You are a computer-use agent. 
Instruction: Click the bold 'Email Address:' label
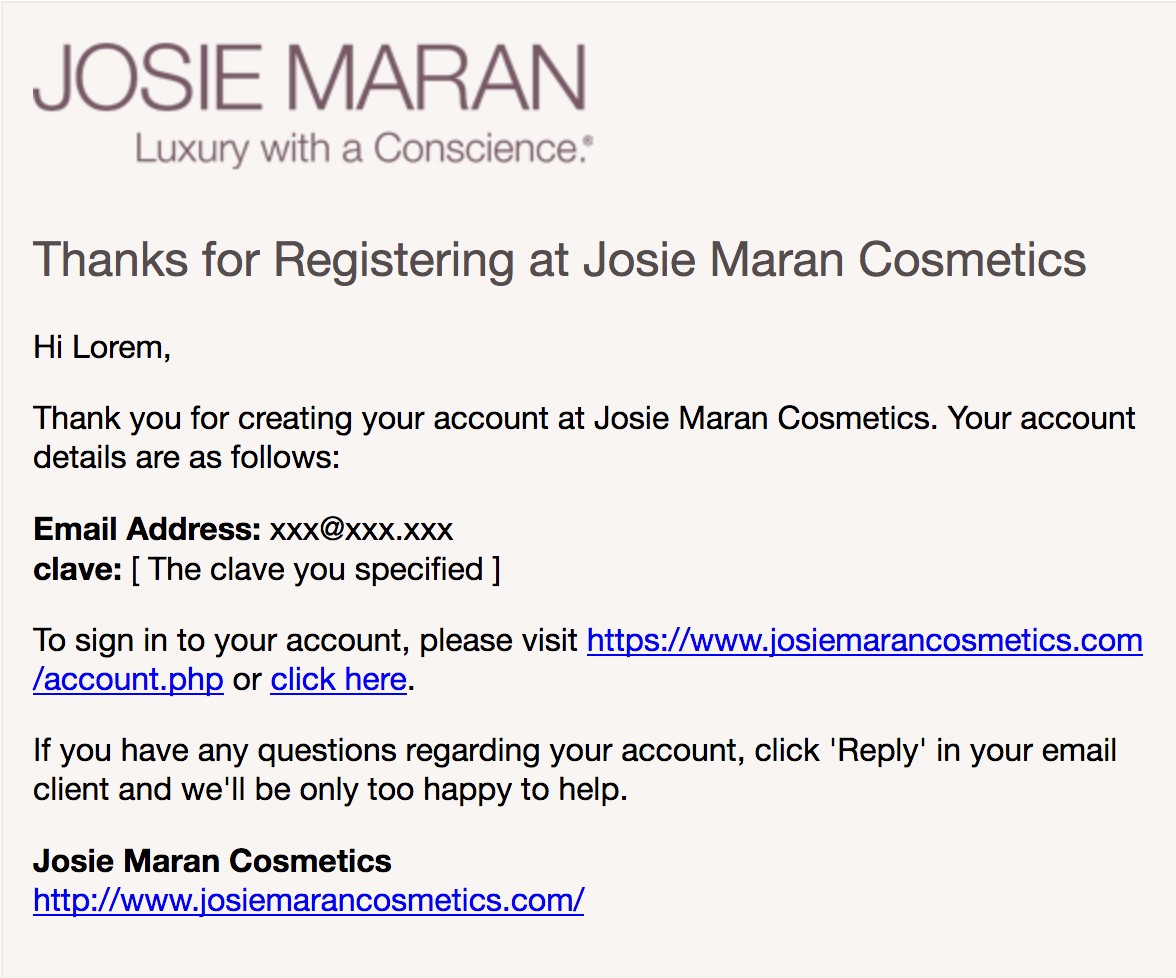click(x=147, y=529)
